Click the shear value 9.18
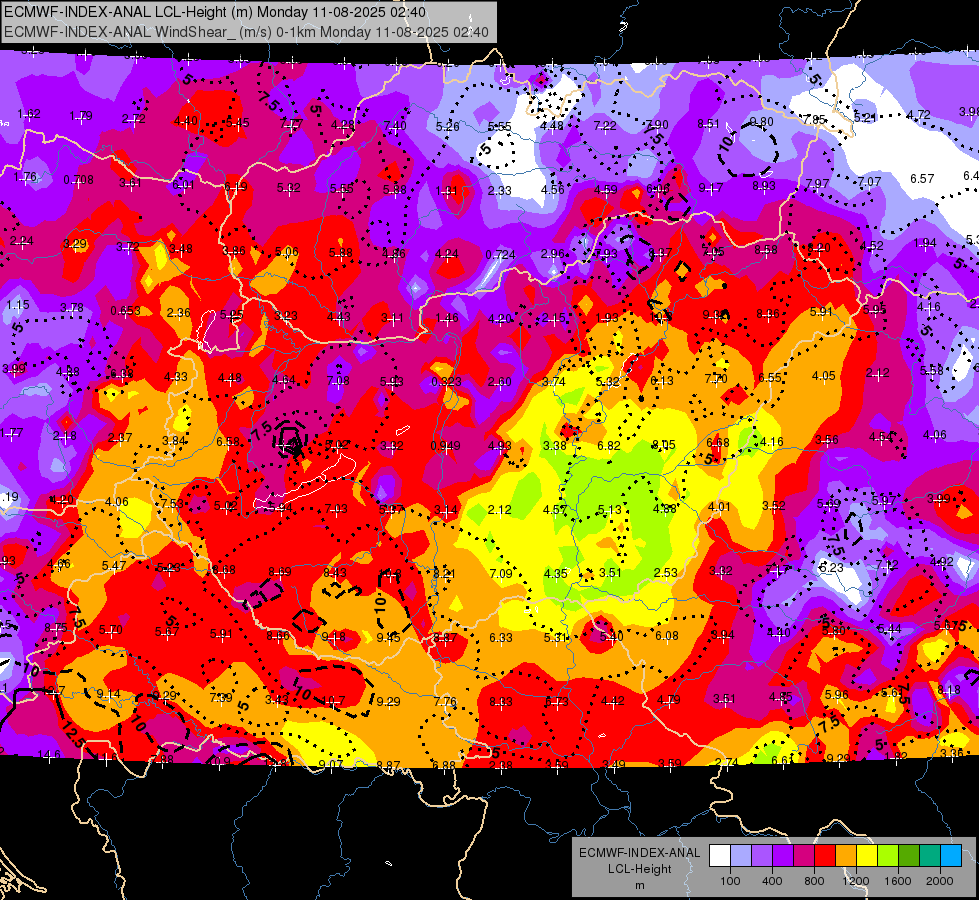Image resolution: width=979 pixels, height=900 pixels. 333,636
